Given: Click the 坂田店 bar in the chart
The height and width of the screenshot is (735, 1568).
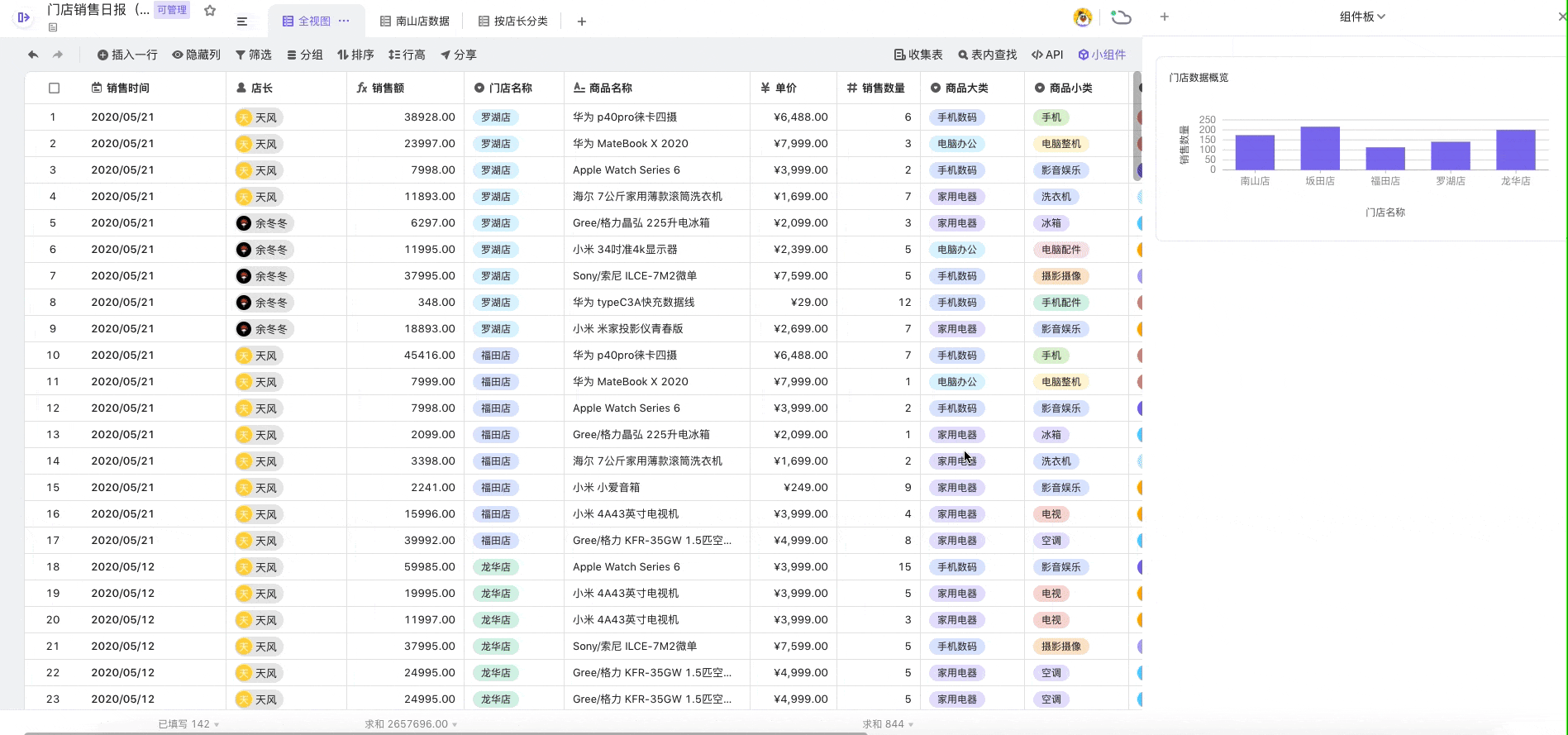Looking at the screenshot, I should tap(1320, 148).
